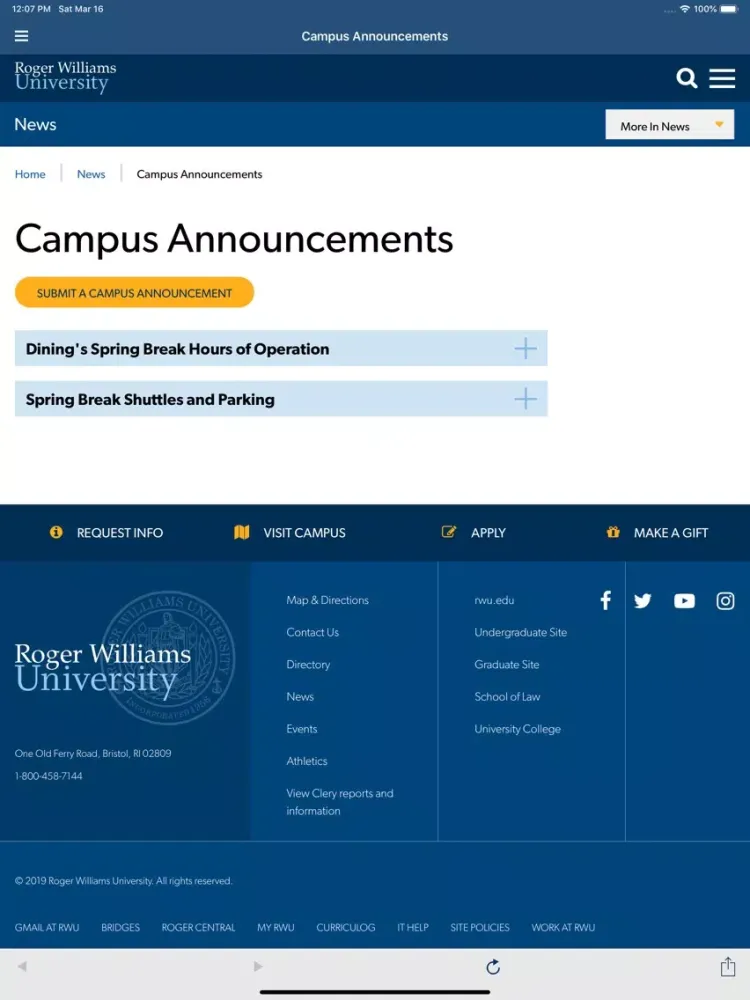Open rwu.edu footer link
750x1000 pixels.
coord(494,600)
